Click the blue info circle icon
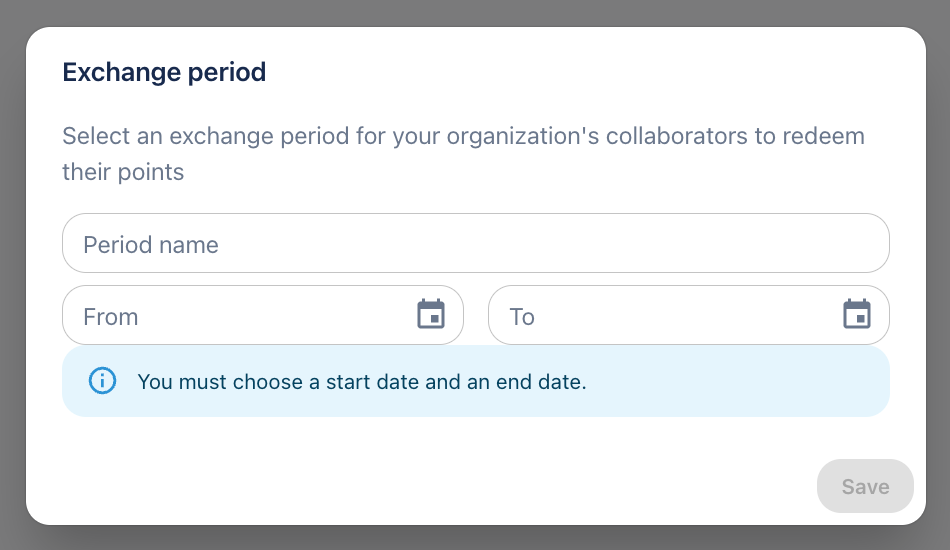Screen dimensions: 950x550 pyautogui.click(x=102, y=381)
